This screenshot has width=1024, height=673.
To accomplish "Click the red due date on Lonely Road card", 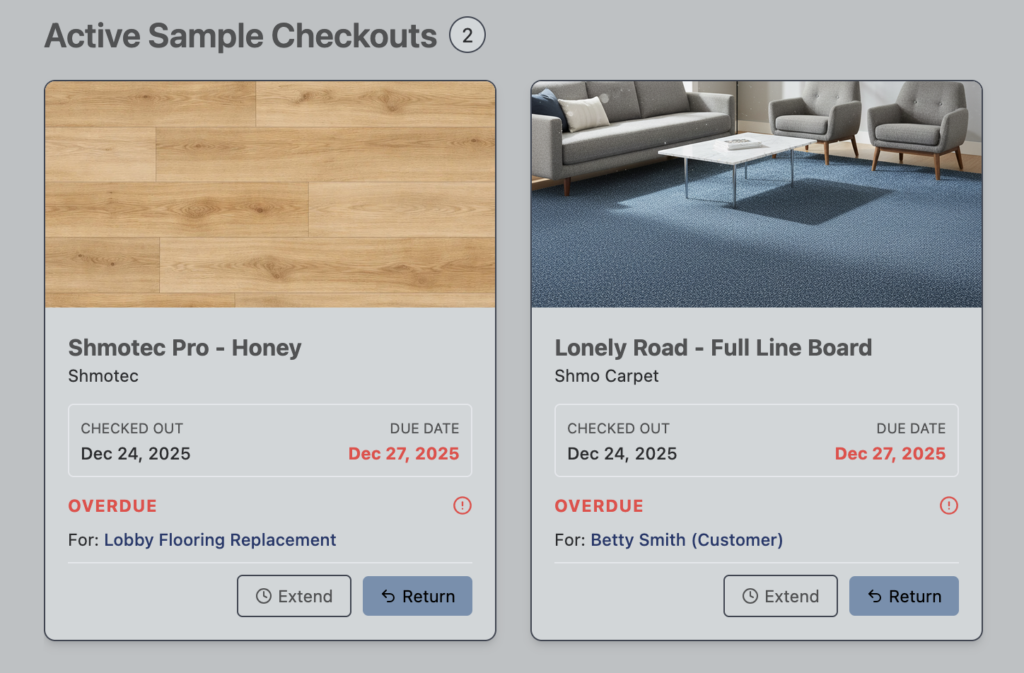I will (890, 454).
